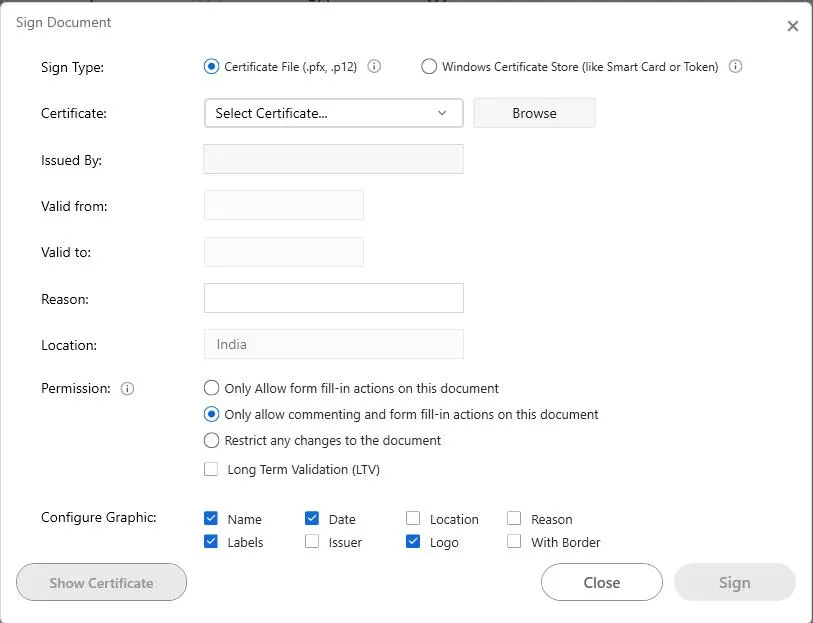Tick the With Border checkbox
The height and width of the screenshot is (623, 813).
[x=514, y=541]
